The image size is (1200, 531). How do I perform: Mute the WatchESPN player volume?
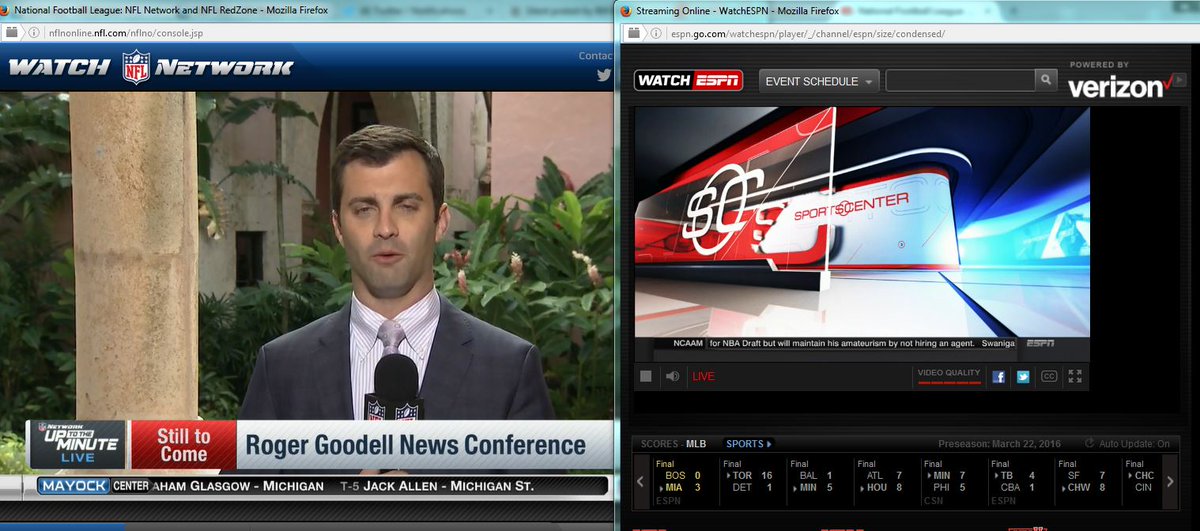coord(673,377)
